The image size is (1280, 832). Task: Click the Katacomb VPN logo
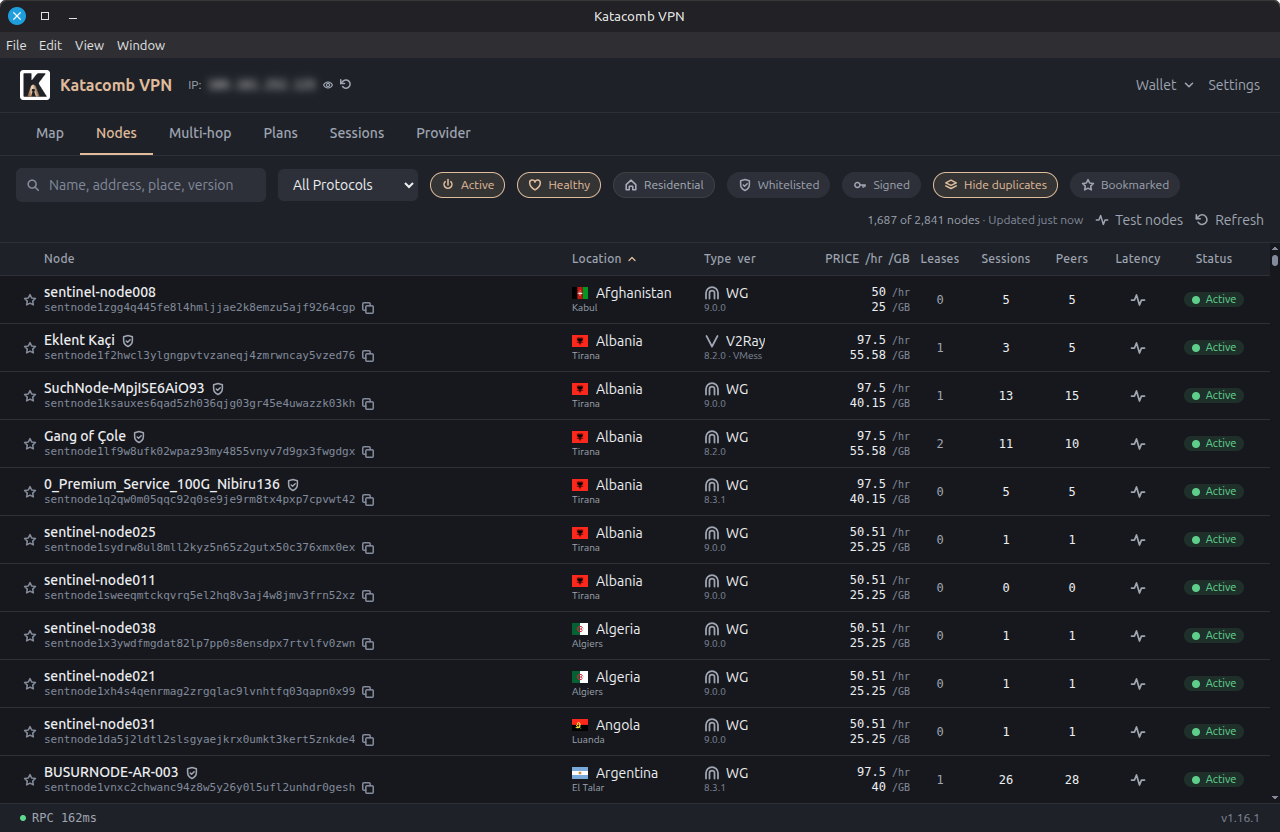[x=35, y=85]
